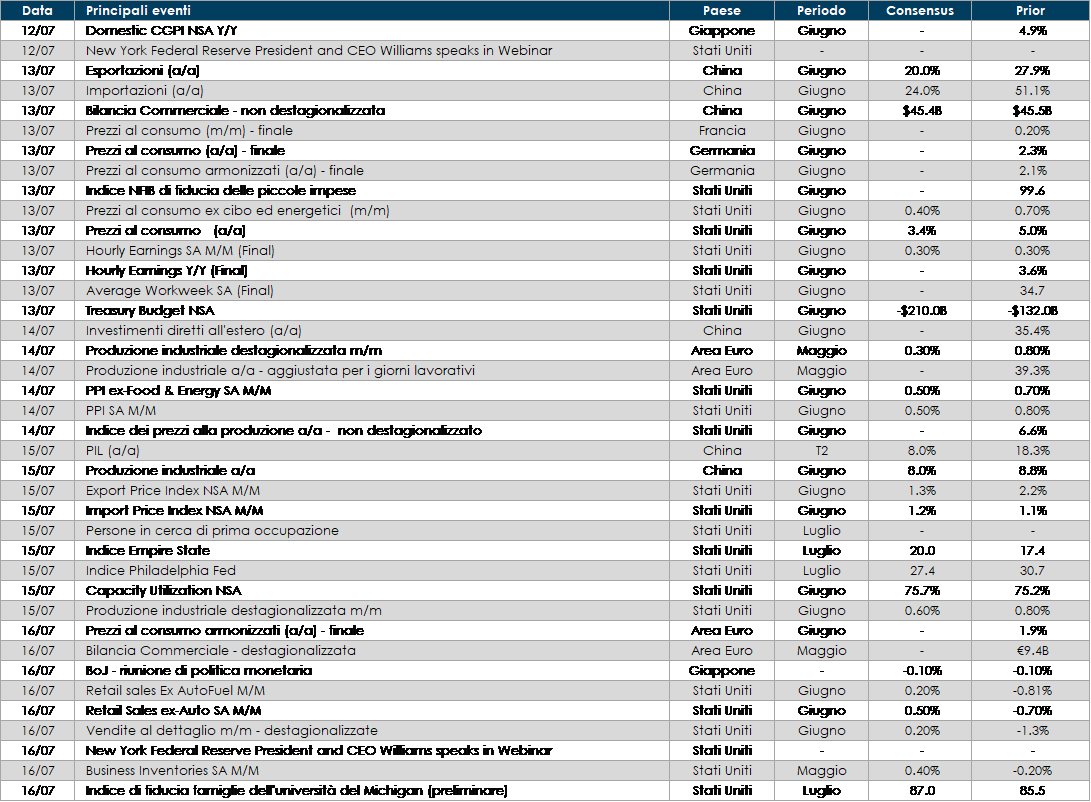
Task: Click the Consensus column header
Action: click(x=920, y=11)
